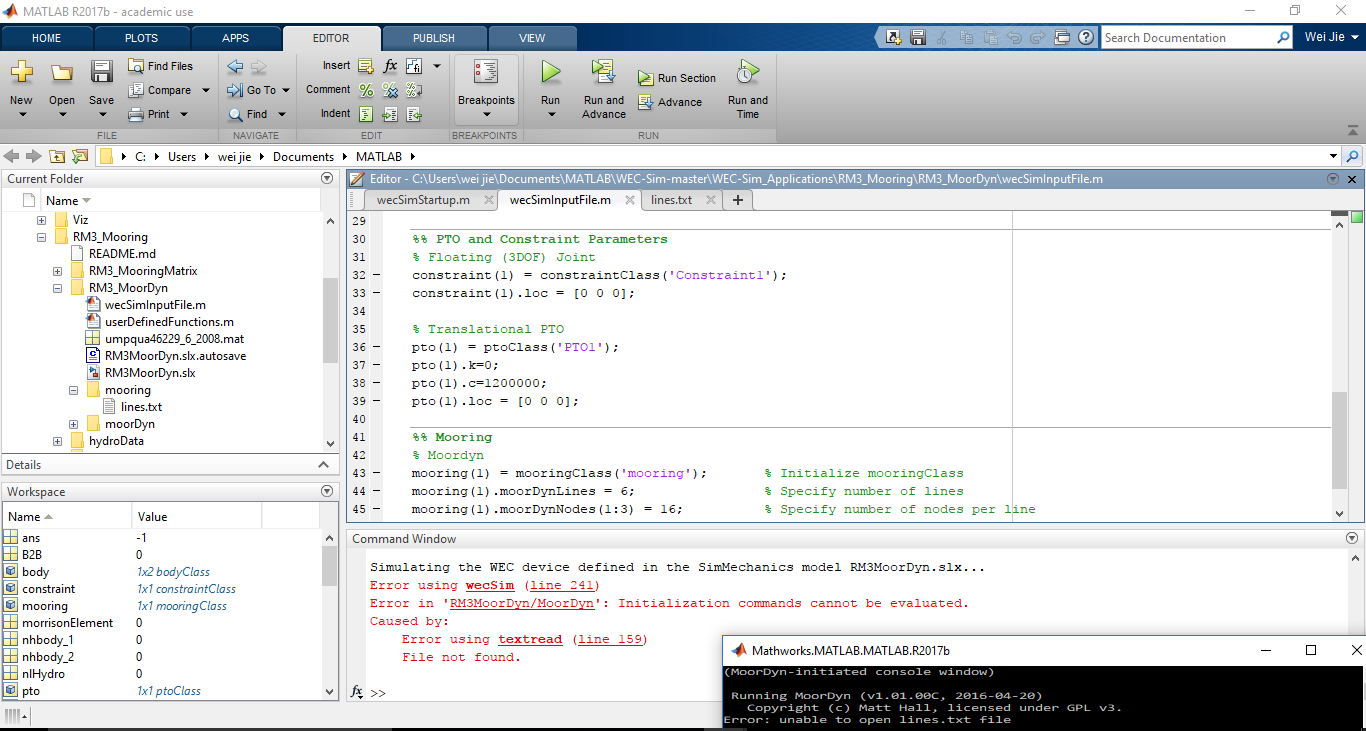The height and width of the screenshot is (731, 1366).
Task: Open the 'line 241' error link
Action: pyautogui.click(x=561, y=585)
